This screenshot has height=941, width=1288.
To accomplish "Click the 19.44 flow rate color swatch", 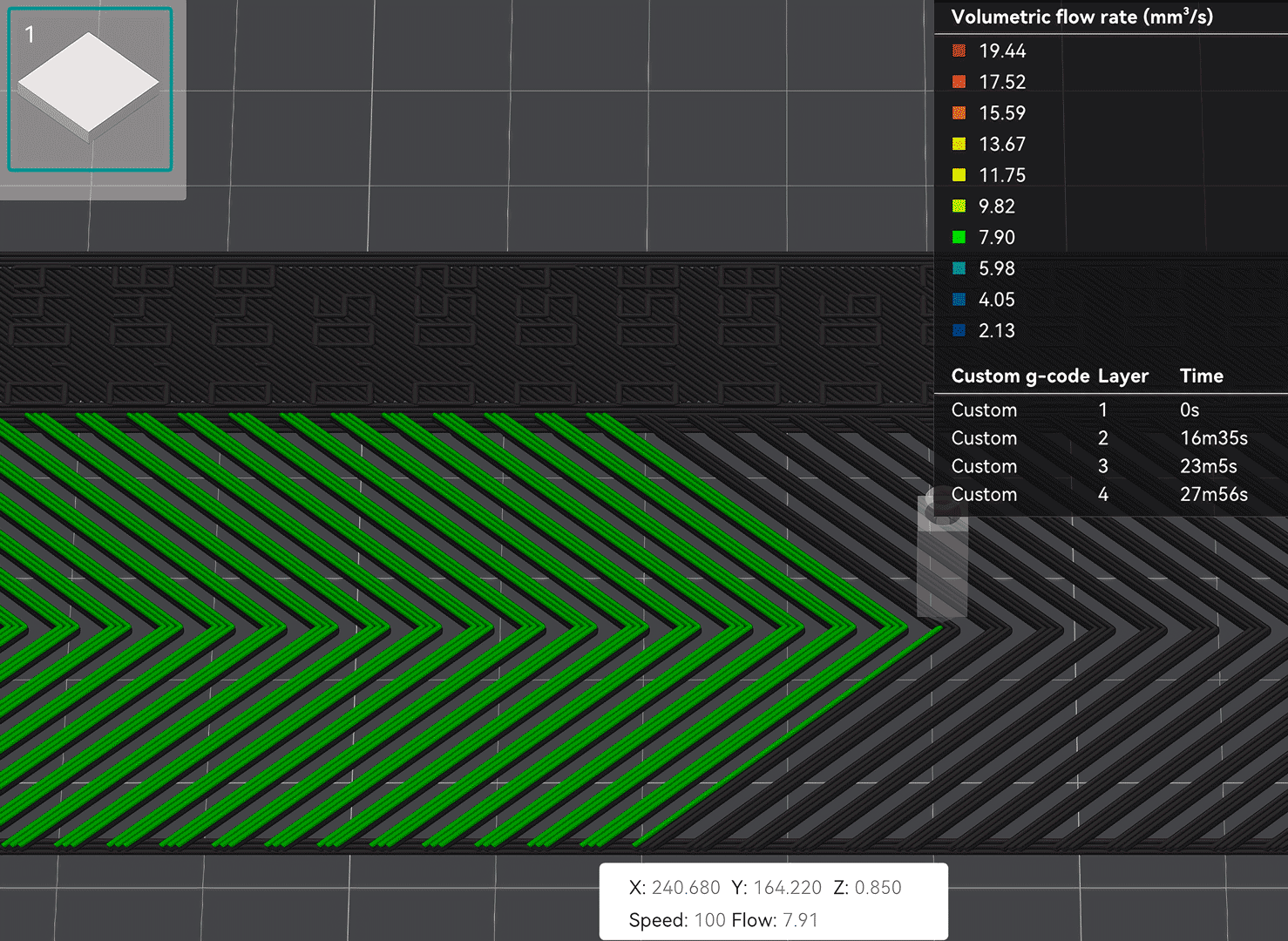I will (x=959, y=51).
